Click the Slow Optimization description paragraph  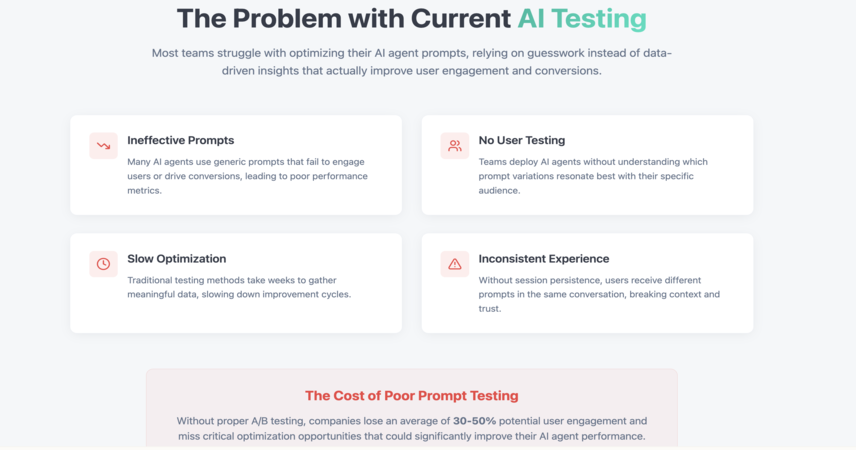tap(239, 287)
